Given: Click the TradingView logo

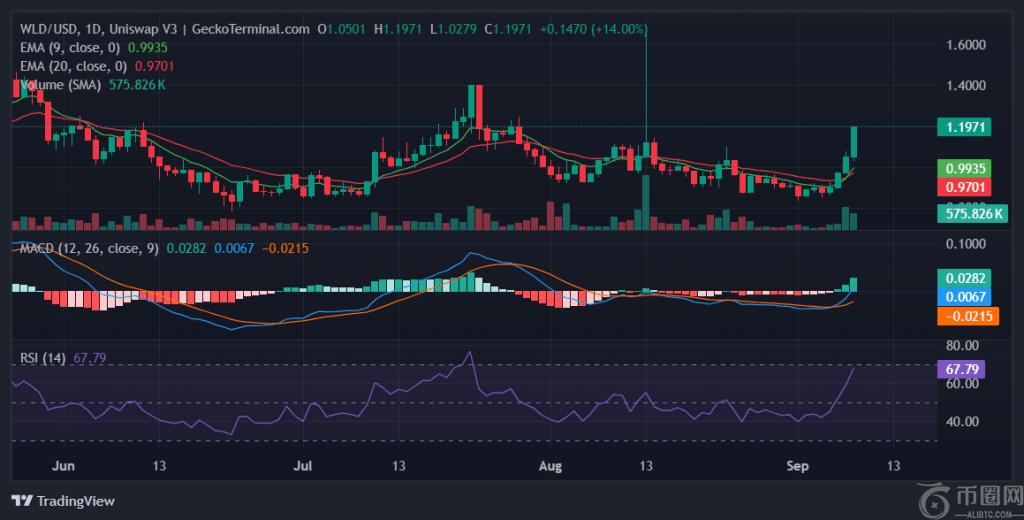Looking at the screenshot, I should (62, 500).
